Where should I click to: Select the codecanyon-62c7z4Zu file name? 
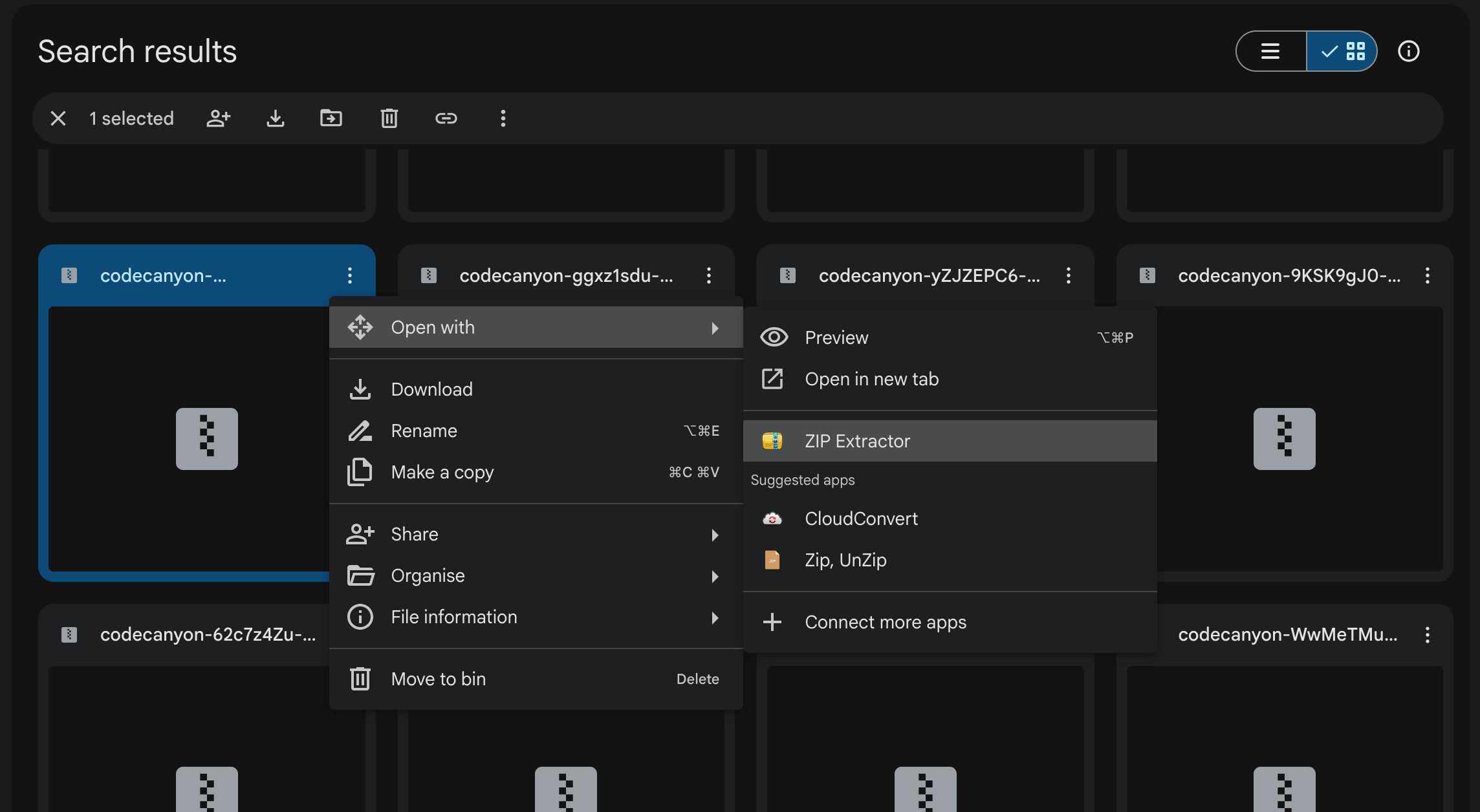point(208,635)
